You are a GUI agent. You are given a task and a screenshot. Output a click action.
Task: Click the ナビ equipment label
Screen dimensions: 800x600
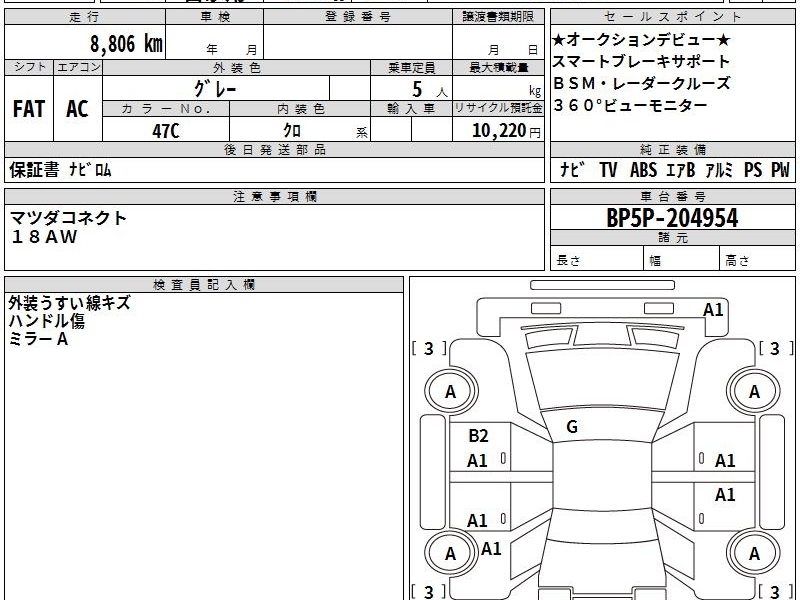click(573, 170)
